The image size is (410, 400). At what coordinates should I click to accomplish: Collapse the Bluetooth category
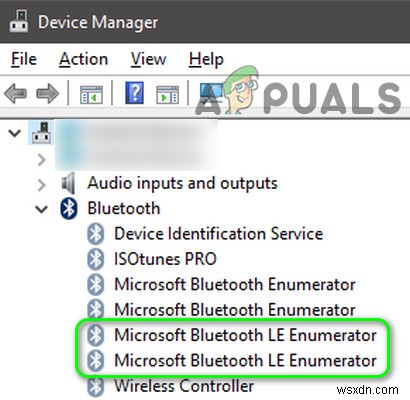(x=42, y=209)
